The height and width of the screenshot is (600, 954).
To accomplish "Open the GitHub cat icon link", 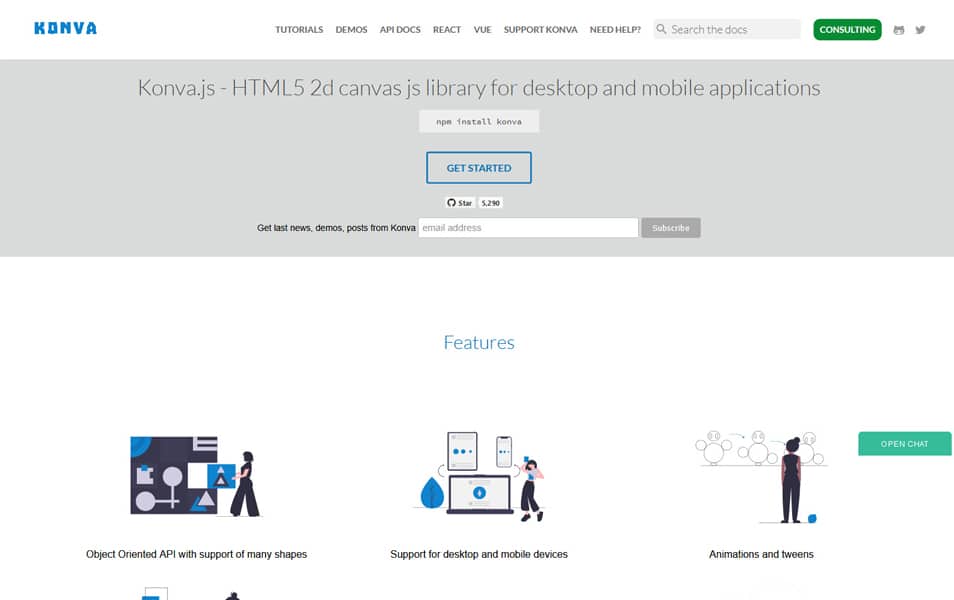I will pos(899,30).
